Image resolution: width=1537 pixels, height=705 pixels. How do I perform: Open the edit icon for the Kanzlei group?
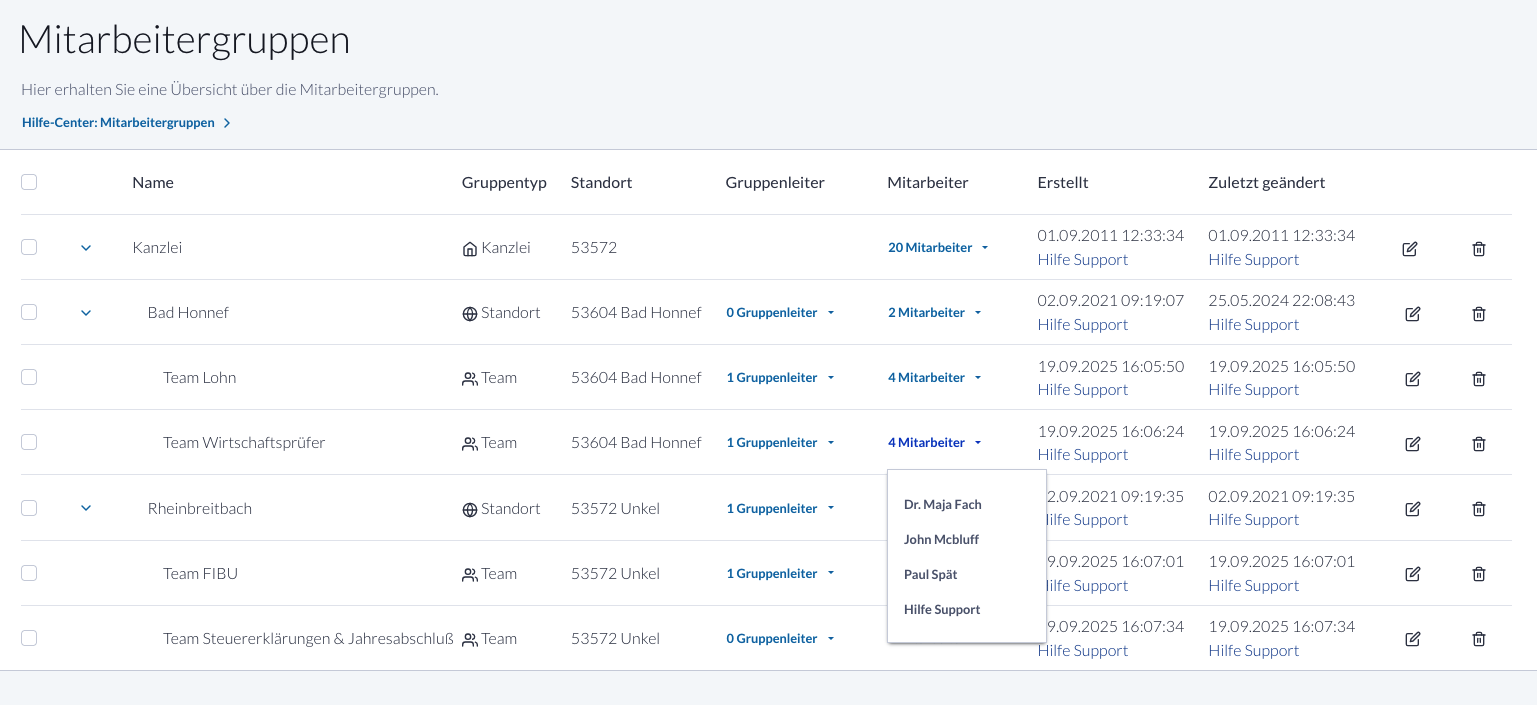click(1410, 248)
